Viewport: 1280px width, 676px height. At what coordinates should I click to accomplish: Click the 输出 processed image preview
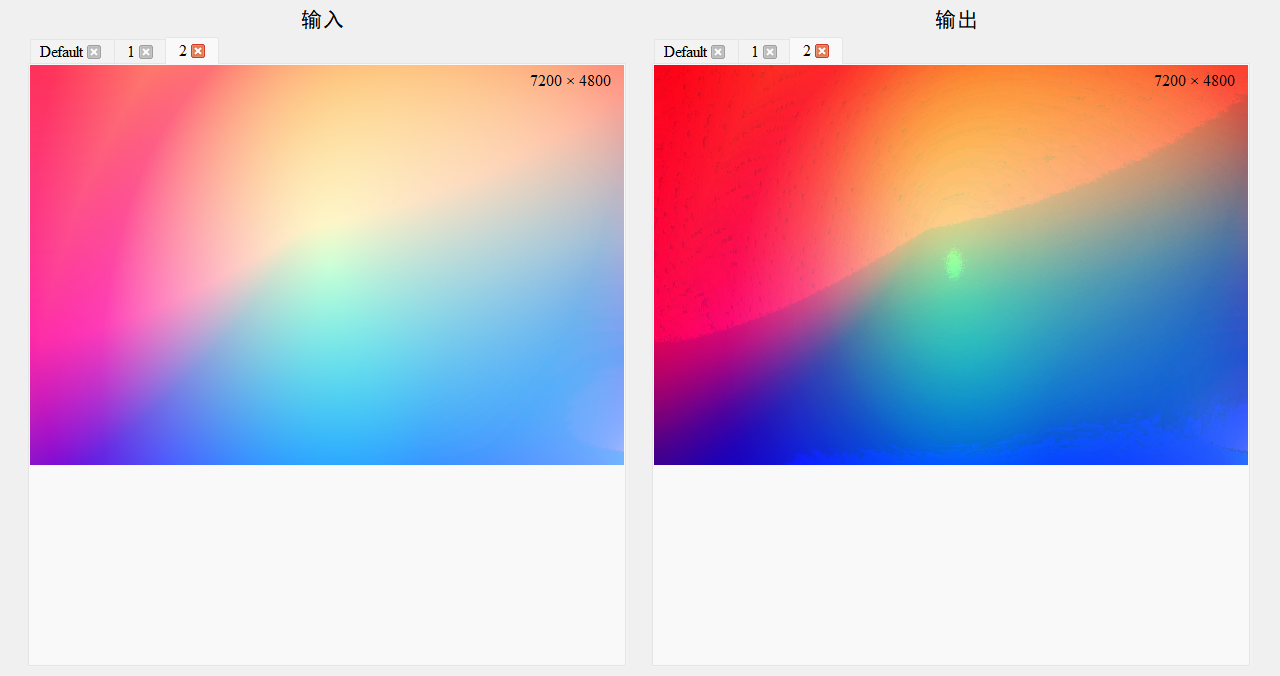[951, 265]
